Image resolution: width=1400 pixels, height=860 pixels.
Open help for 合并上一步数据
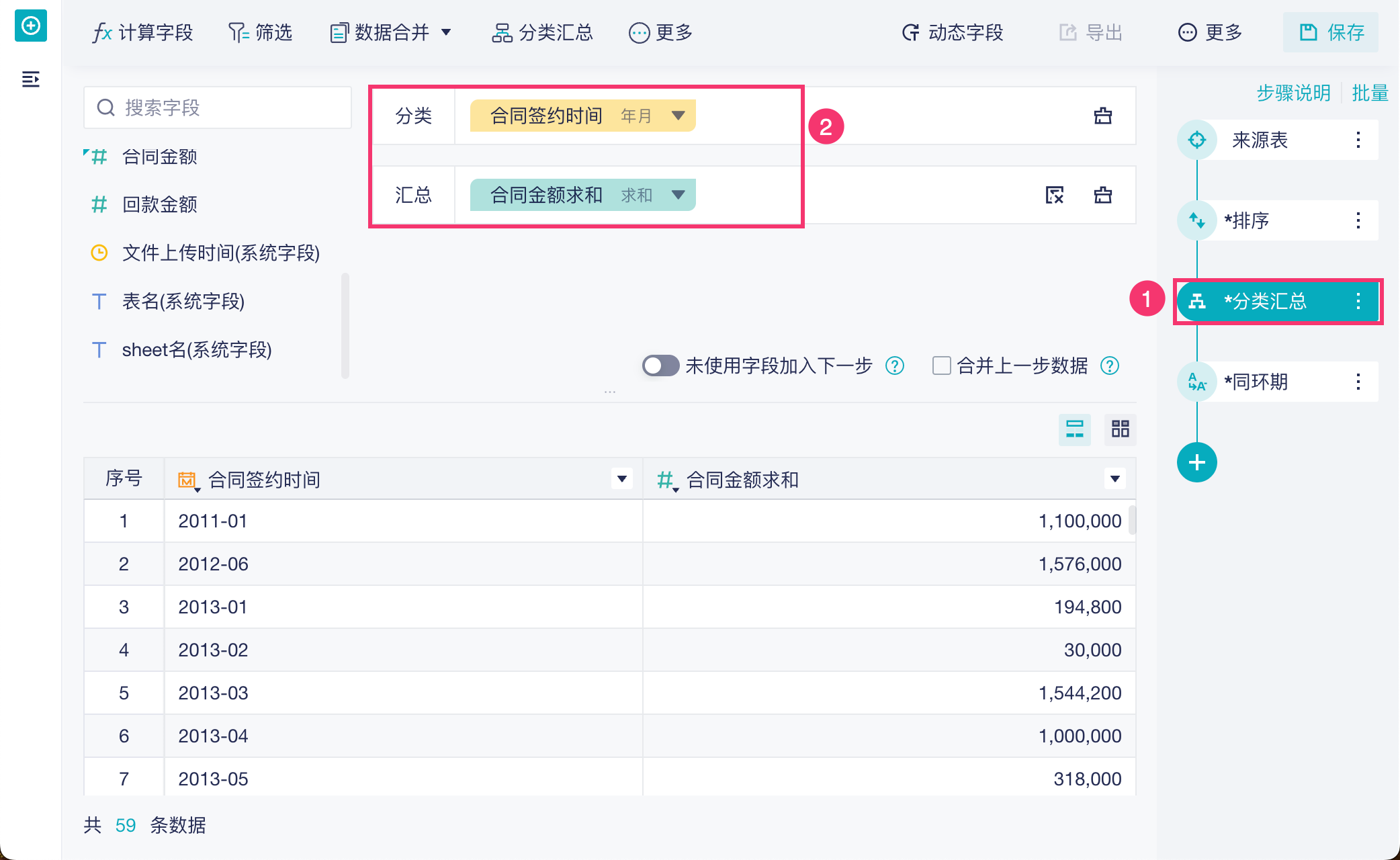[1110, 365]
